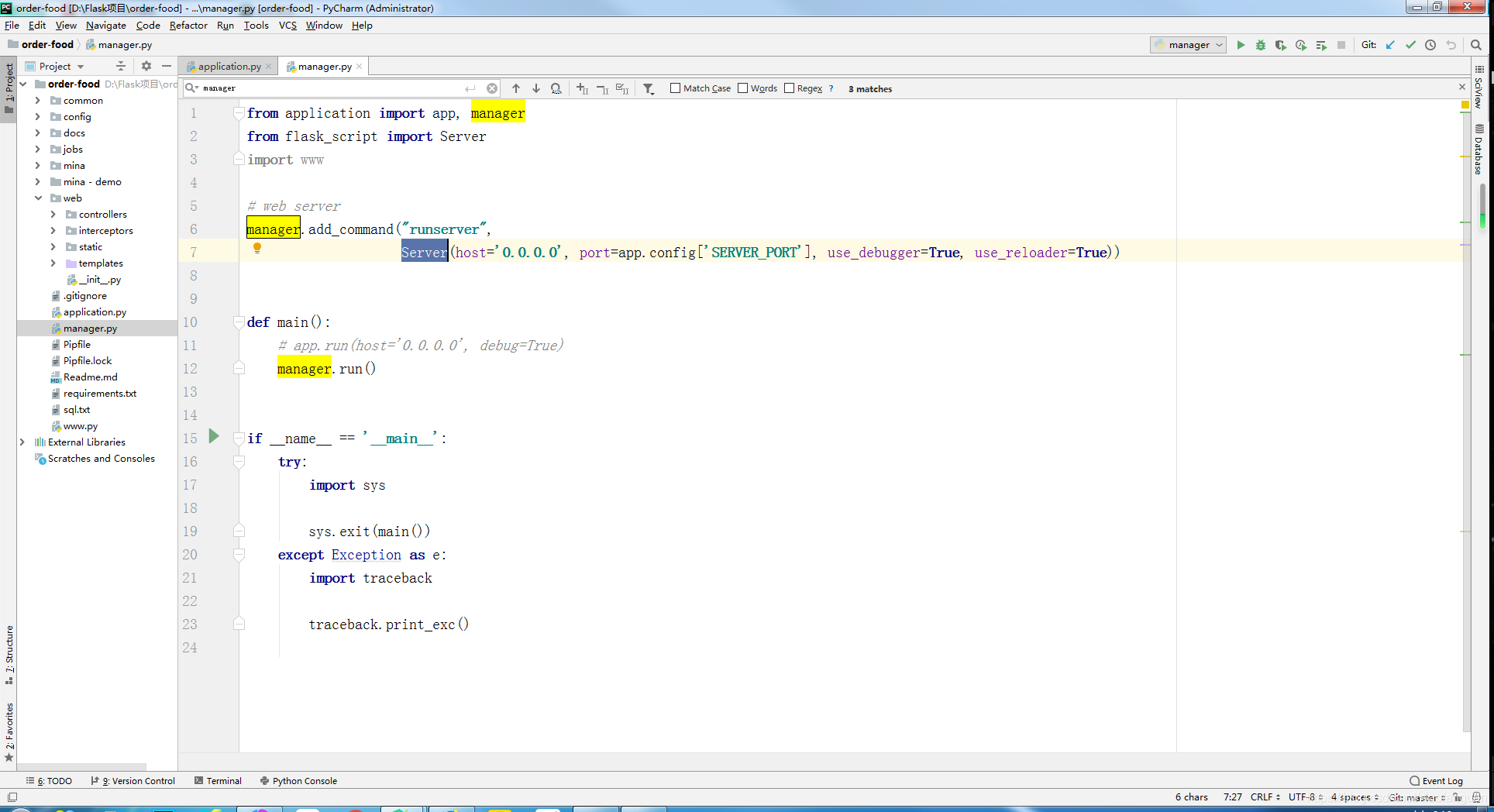This screenshot has width=1494, height=812.
Task: Stop the running process
Action: pos(1341,45)
